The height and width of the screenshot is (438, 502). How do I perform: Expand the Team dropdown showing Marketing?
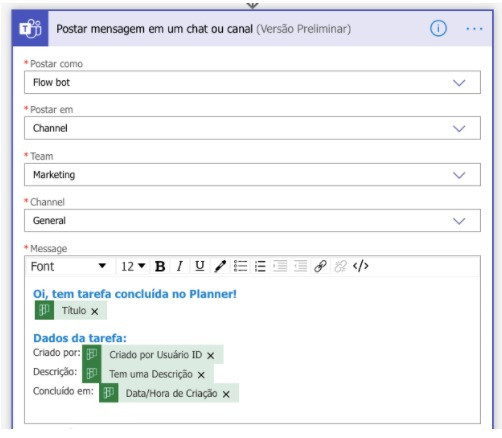pos(459,175)
